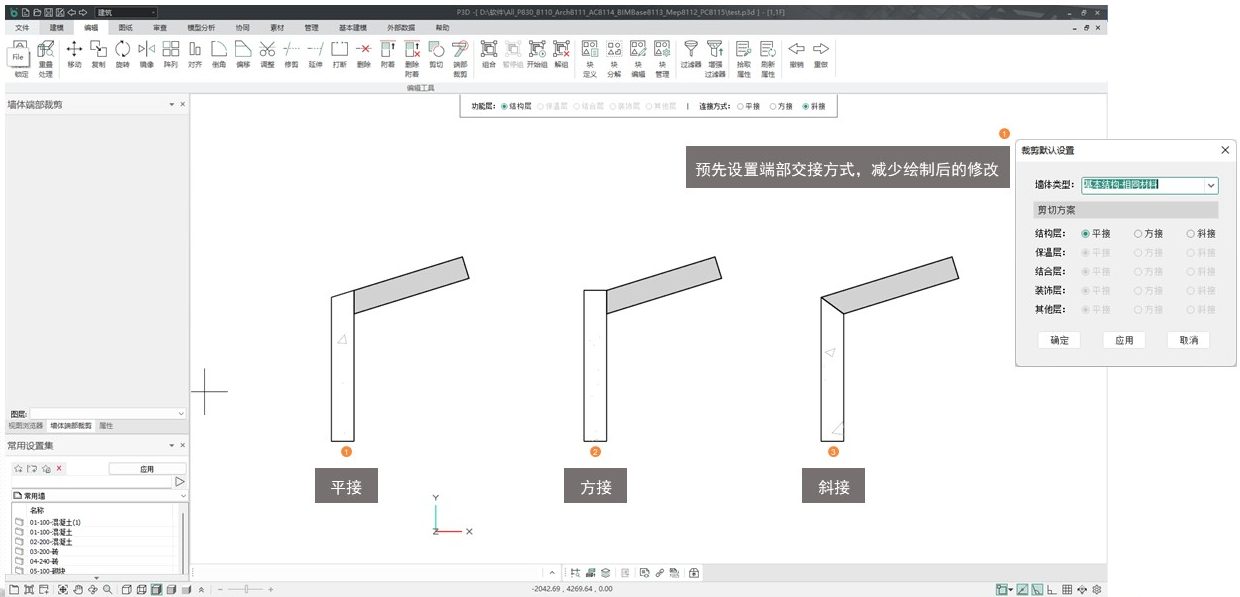Select 结构层 in the 功能层 bar
The height and width of the screenshot is (597, 1240).
pyautogui.click(x=517, y=106)
